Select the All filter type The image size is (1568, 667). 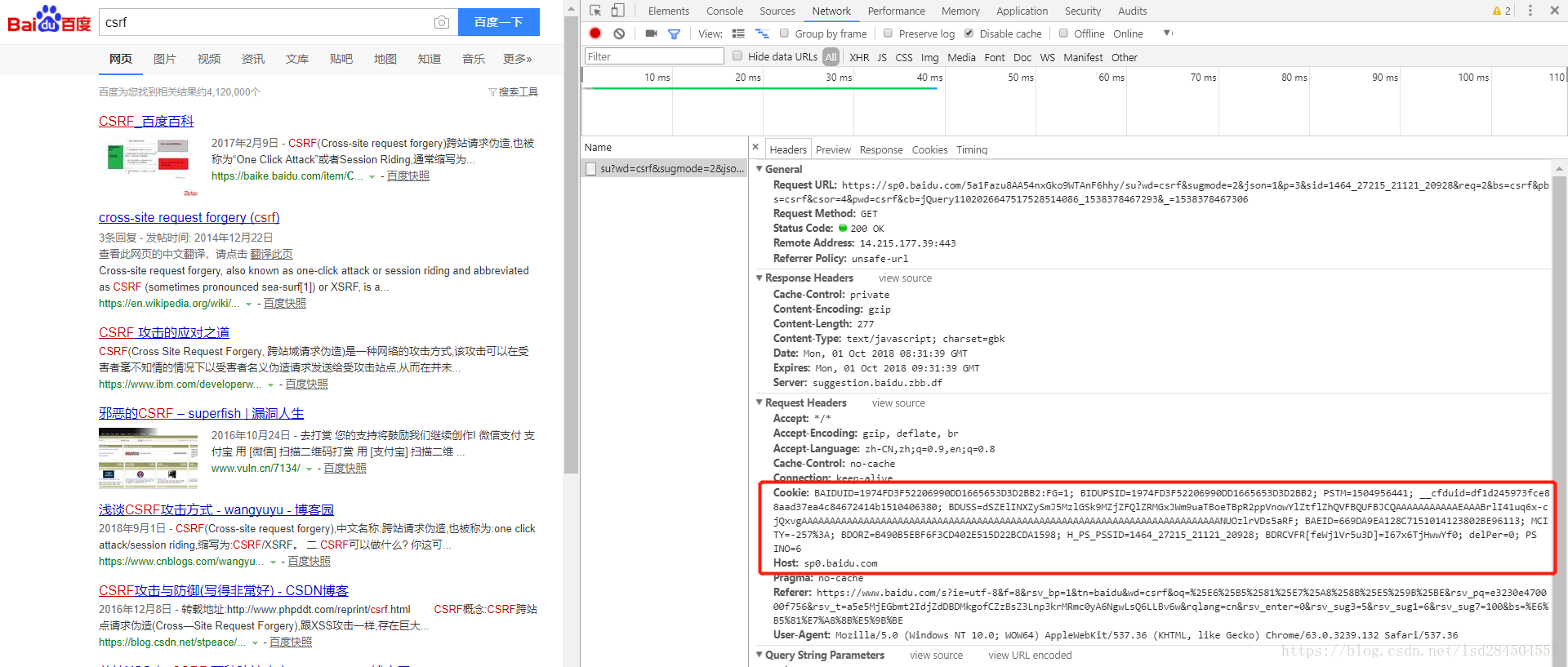click(x=831, y=57)
